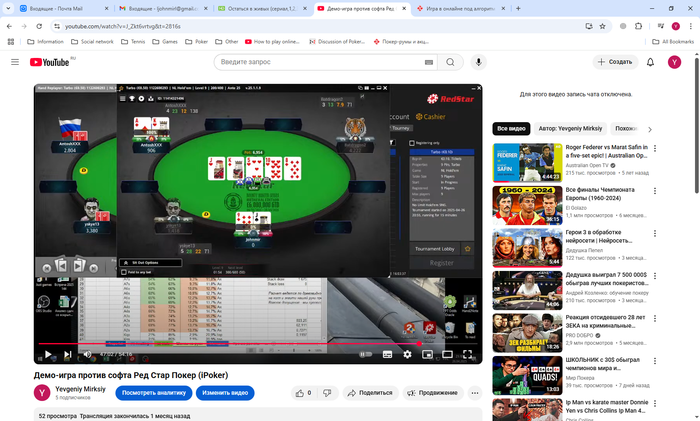Screen dimensions: 700x421
Task: Mute the video volume
Action: tap(88, 354)
